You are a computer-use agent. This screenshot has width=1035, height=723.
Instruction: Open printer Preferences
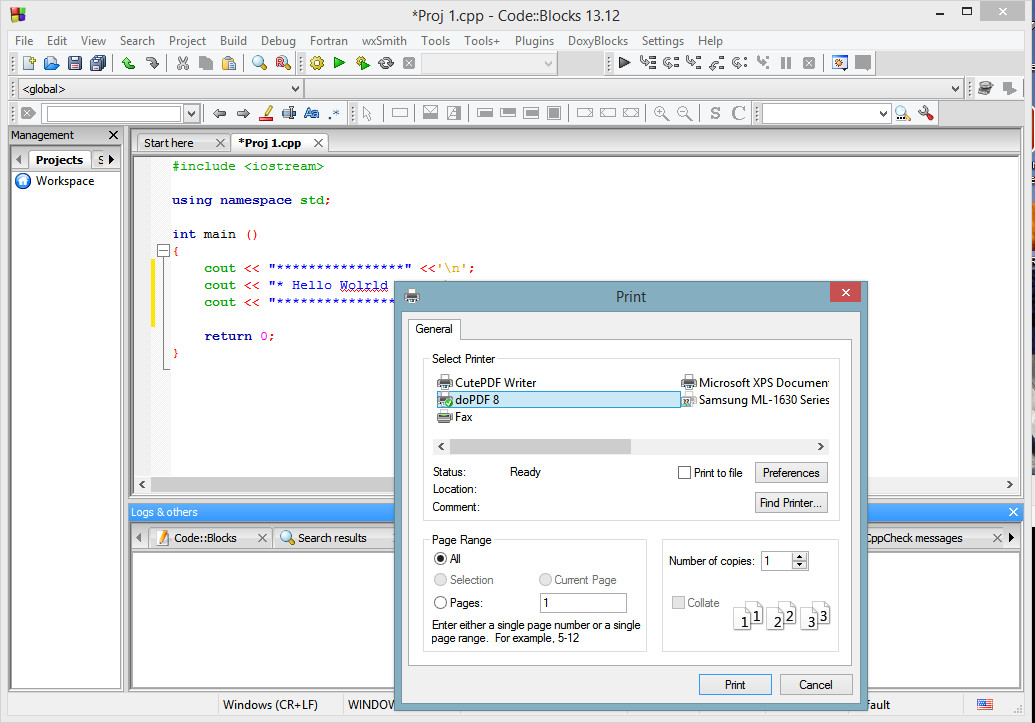[x=791, y=473]
